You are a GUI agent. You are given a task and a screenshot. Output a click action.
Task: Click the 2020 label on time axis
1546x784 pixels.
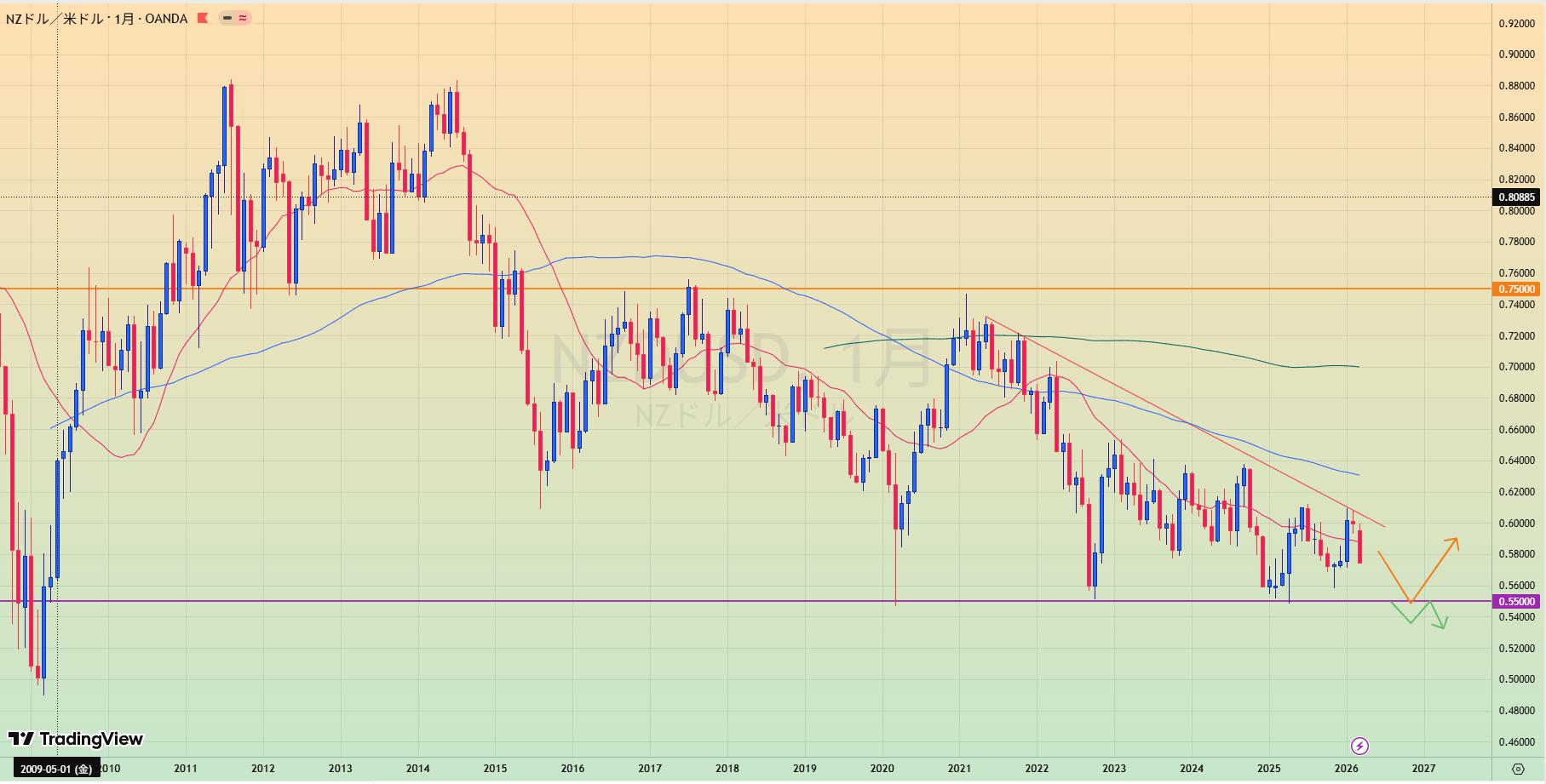pos(882,769)
